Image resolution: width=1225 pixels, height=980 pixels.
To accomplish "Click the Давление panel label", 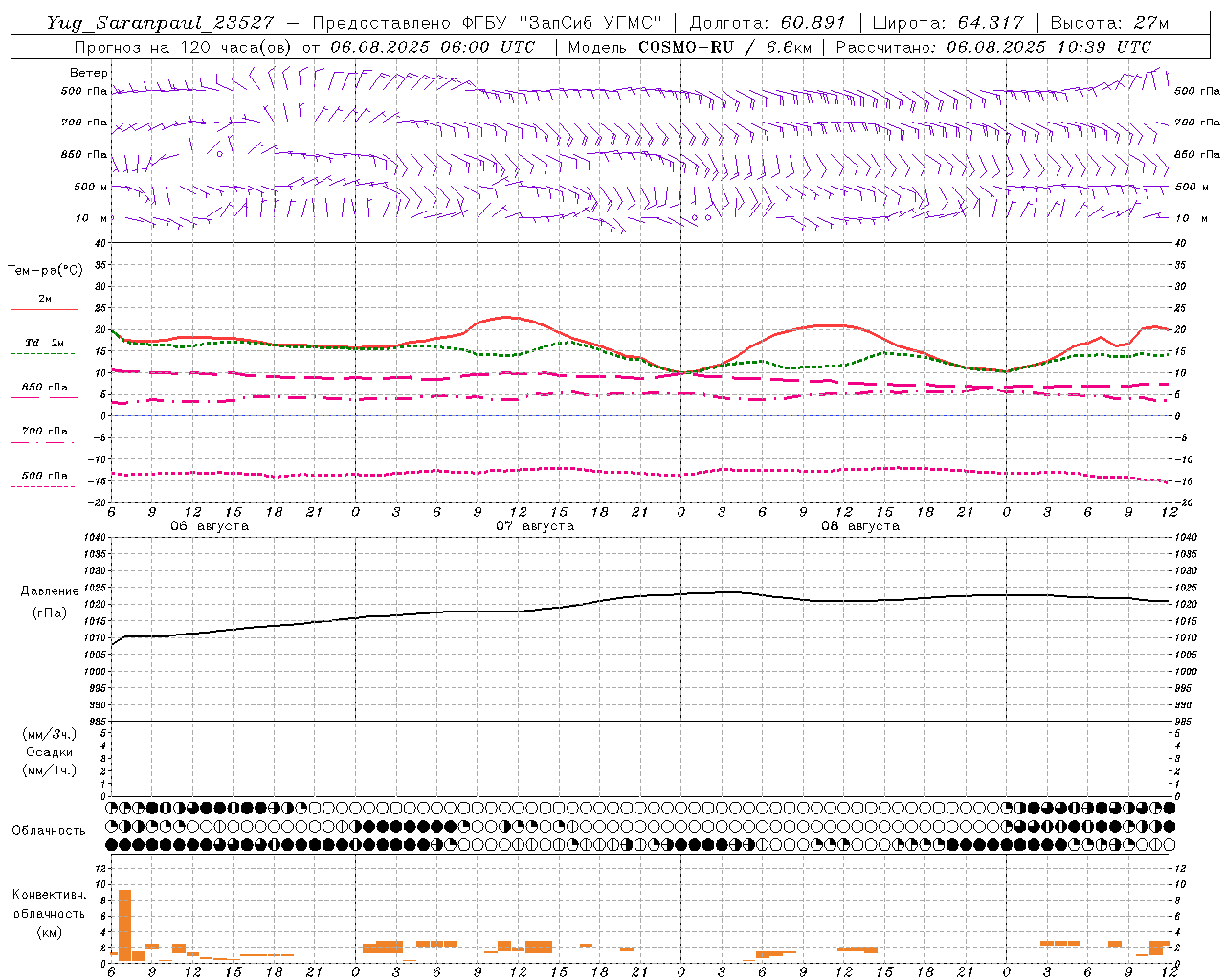I will pos(49,591).
